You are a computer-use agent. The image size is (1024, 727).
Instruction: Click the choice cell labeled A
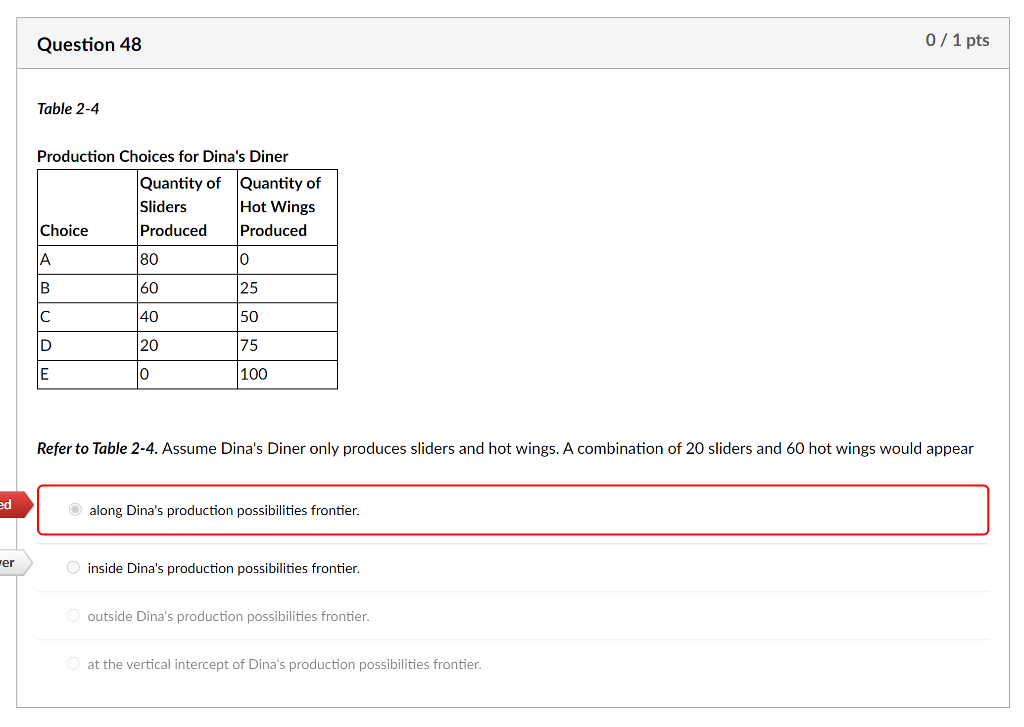click(x=88, y=259)
